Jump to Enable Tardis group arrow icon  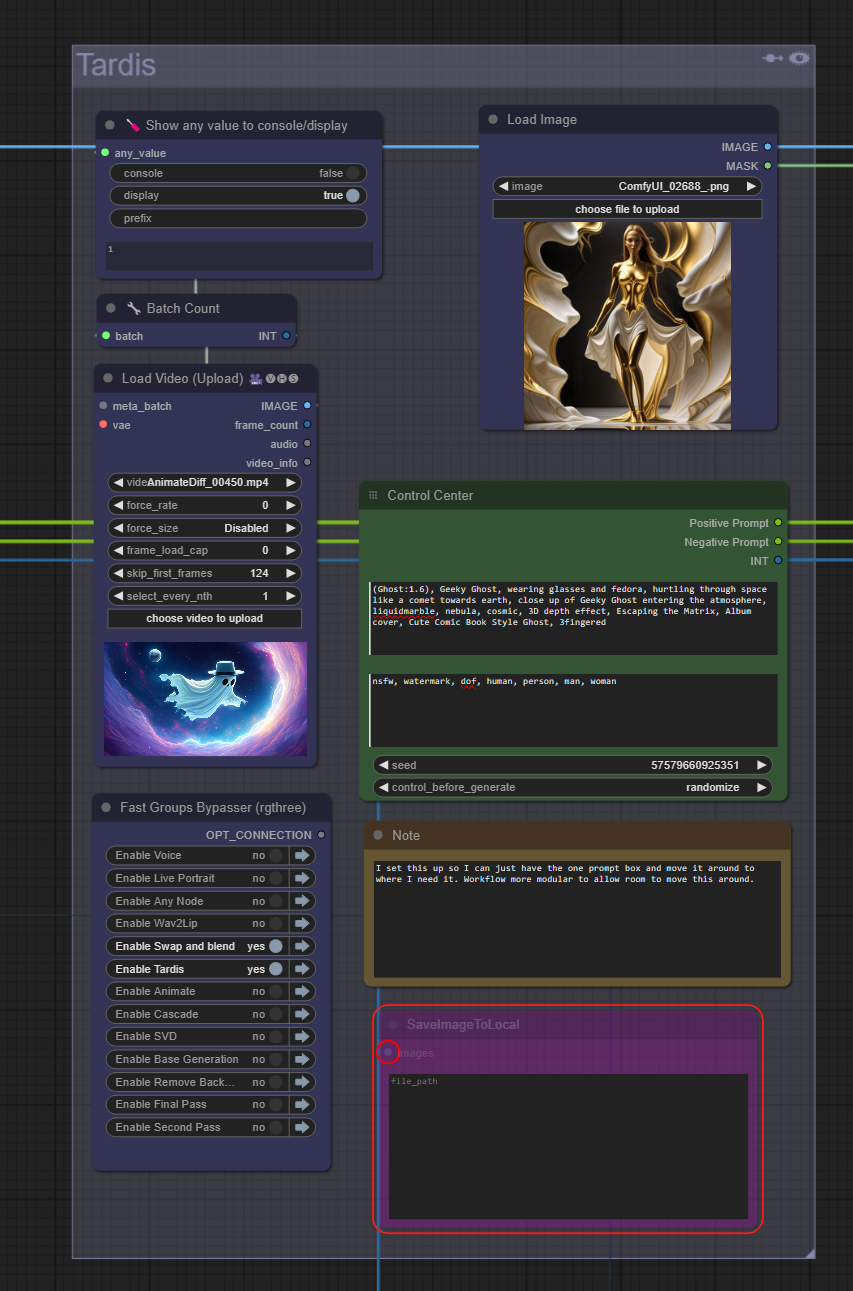coord(302,969)
